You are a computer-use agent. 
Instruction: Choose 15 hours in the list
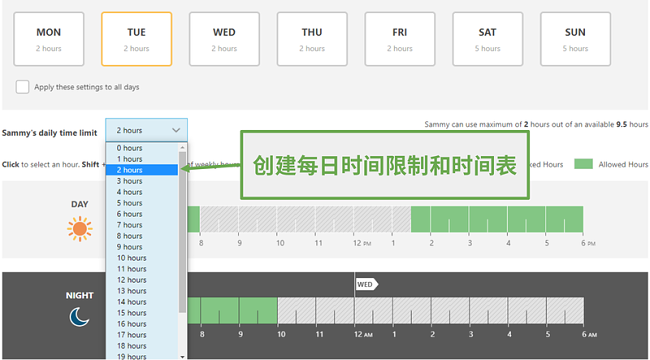tap(142, 313)
